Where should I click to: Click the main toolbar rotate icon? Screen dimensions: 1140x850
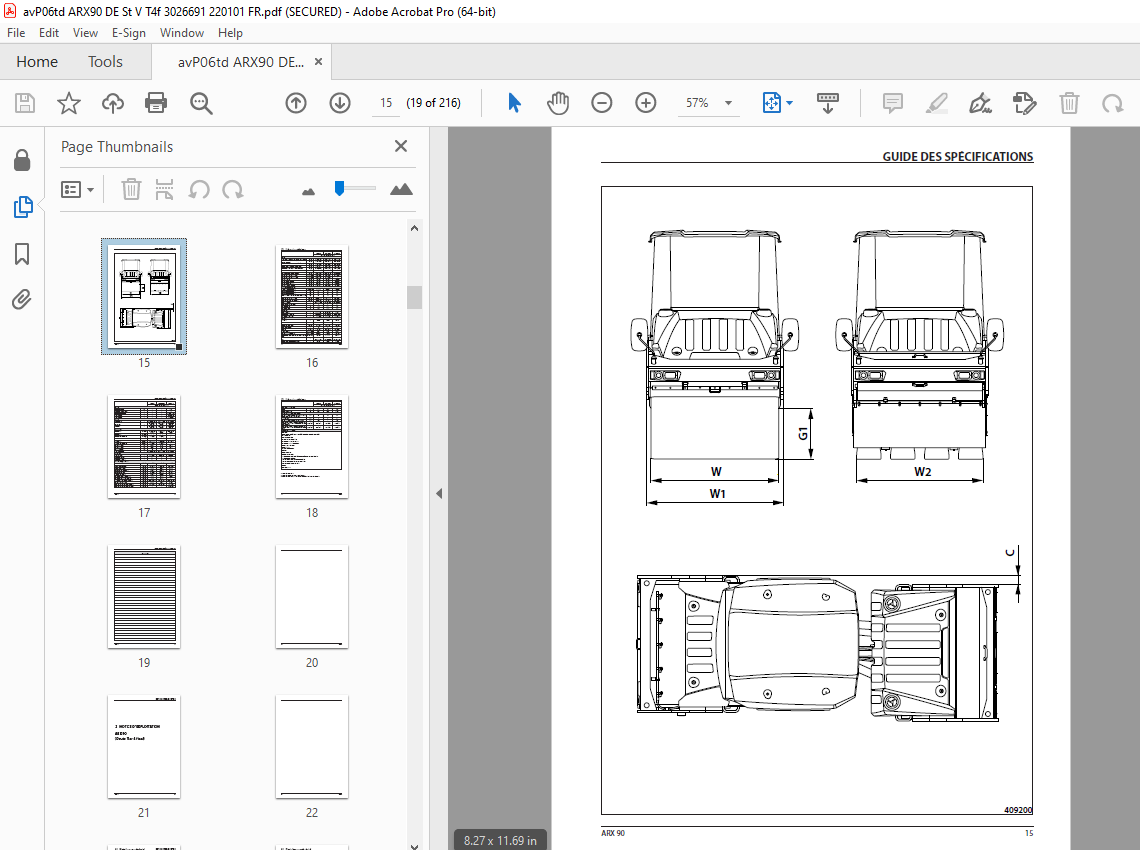(1112, 103)
